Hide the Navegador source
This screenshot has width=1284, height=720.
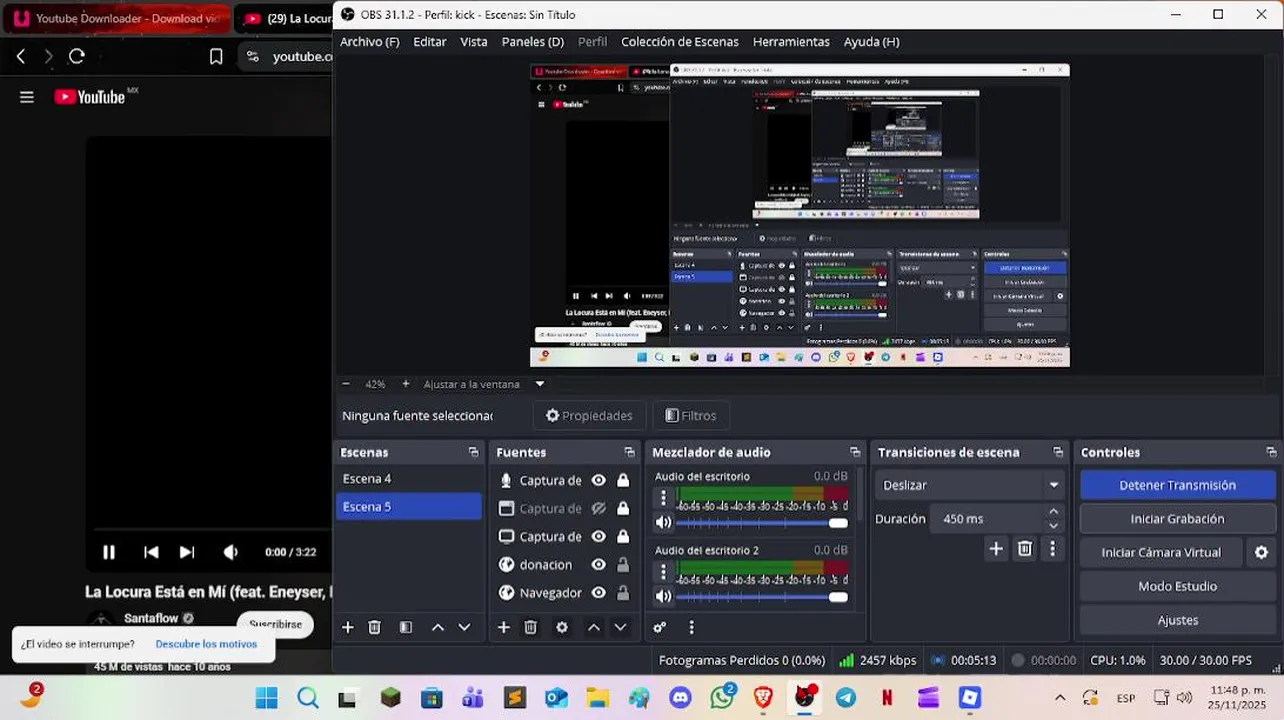pos(598,592)
